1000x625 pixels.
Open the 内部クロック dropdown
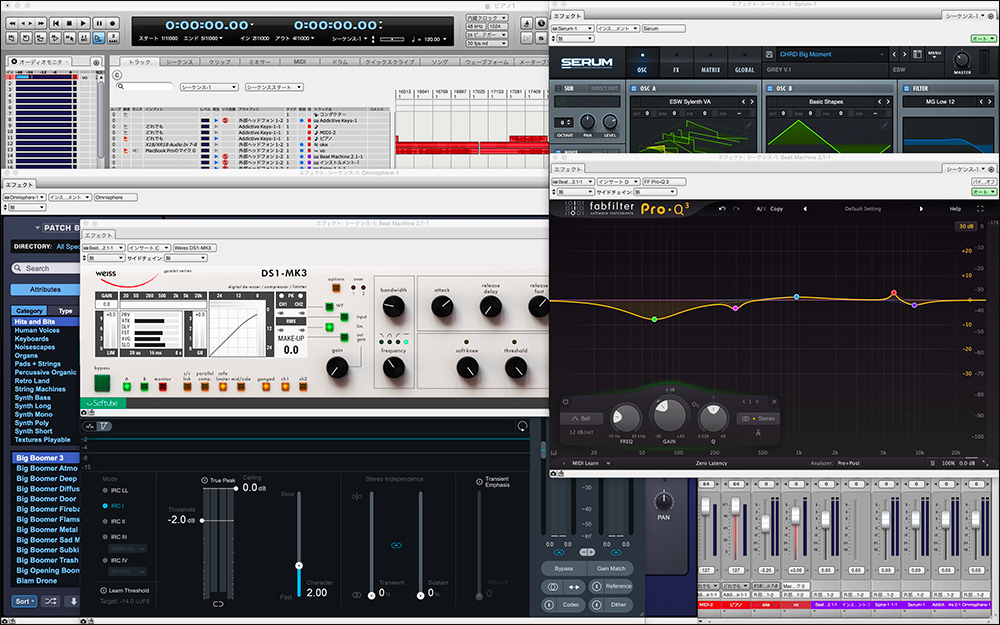click(487, 18)
